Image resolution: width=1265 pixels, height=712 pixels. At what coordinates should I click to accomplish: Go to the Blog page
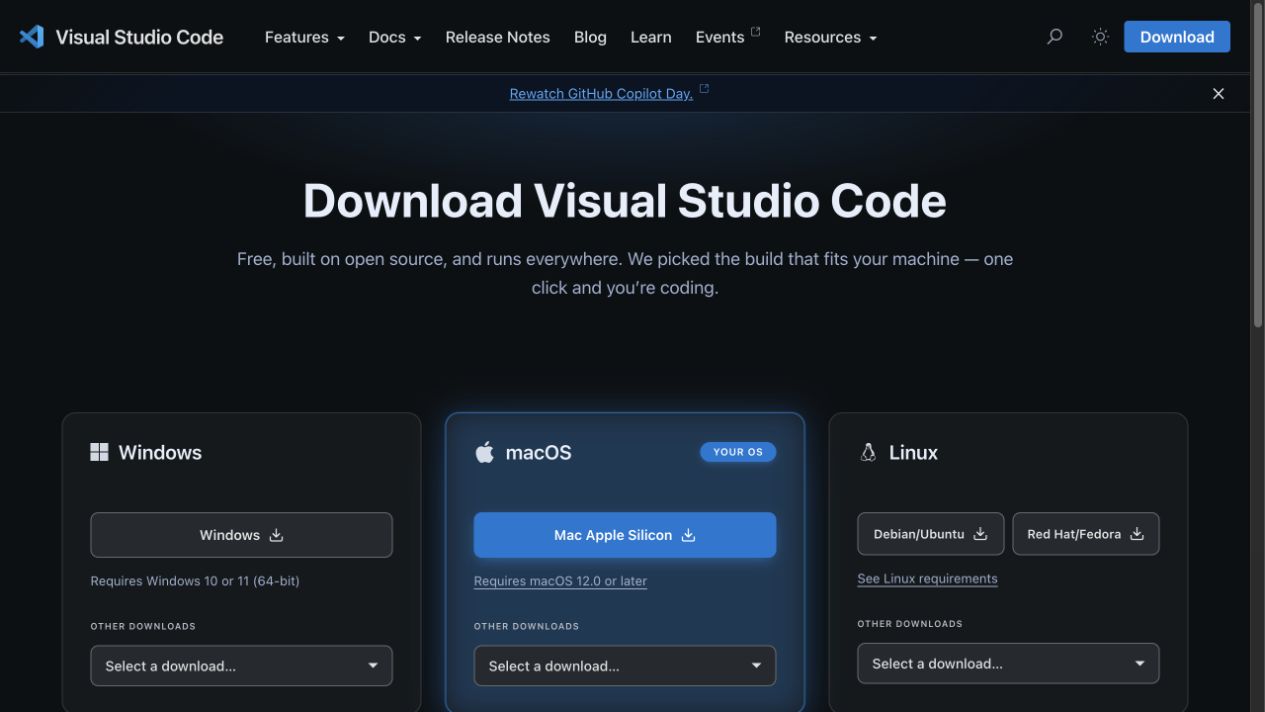(590, 37)
